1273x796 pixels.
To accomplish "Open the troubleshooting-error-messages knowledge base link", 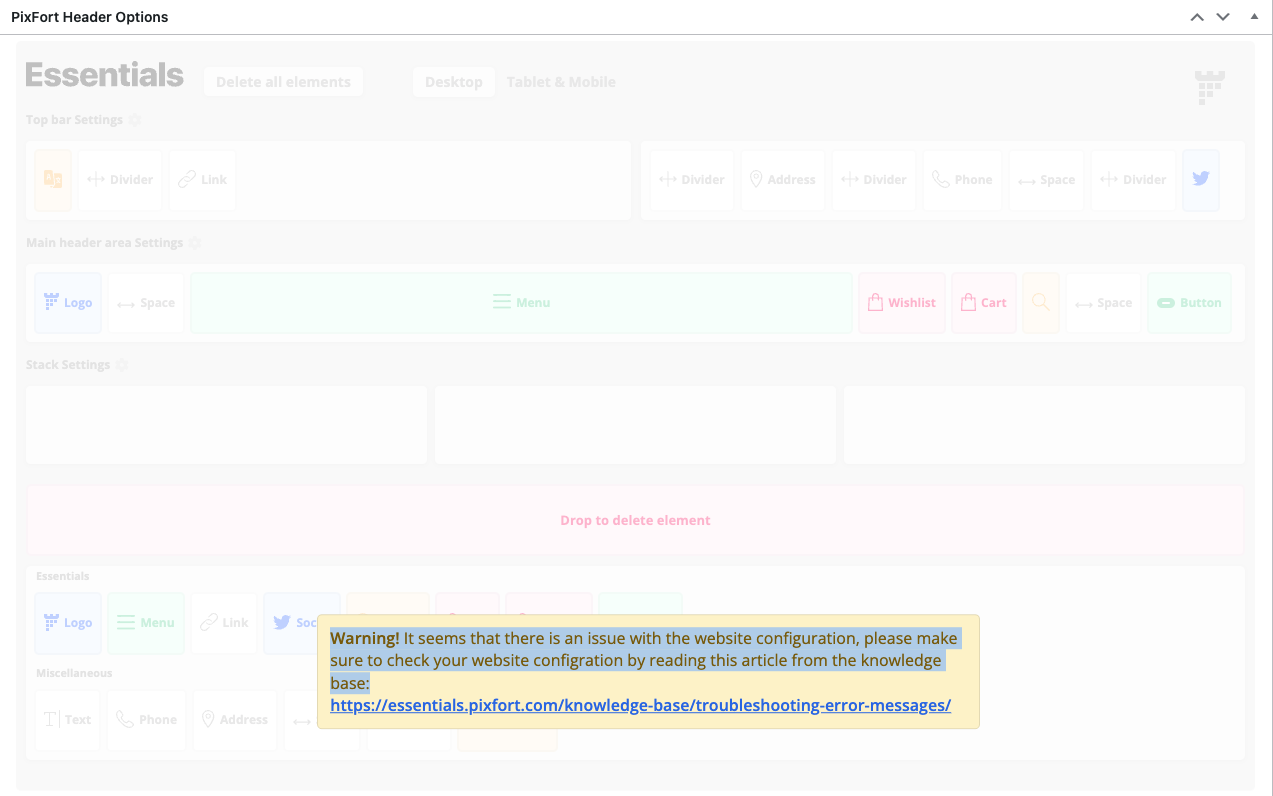I will tap(640, 705).
